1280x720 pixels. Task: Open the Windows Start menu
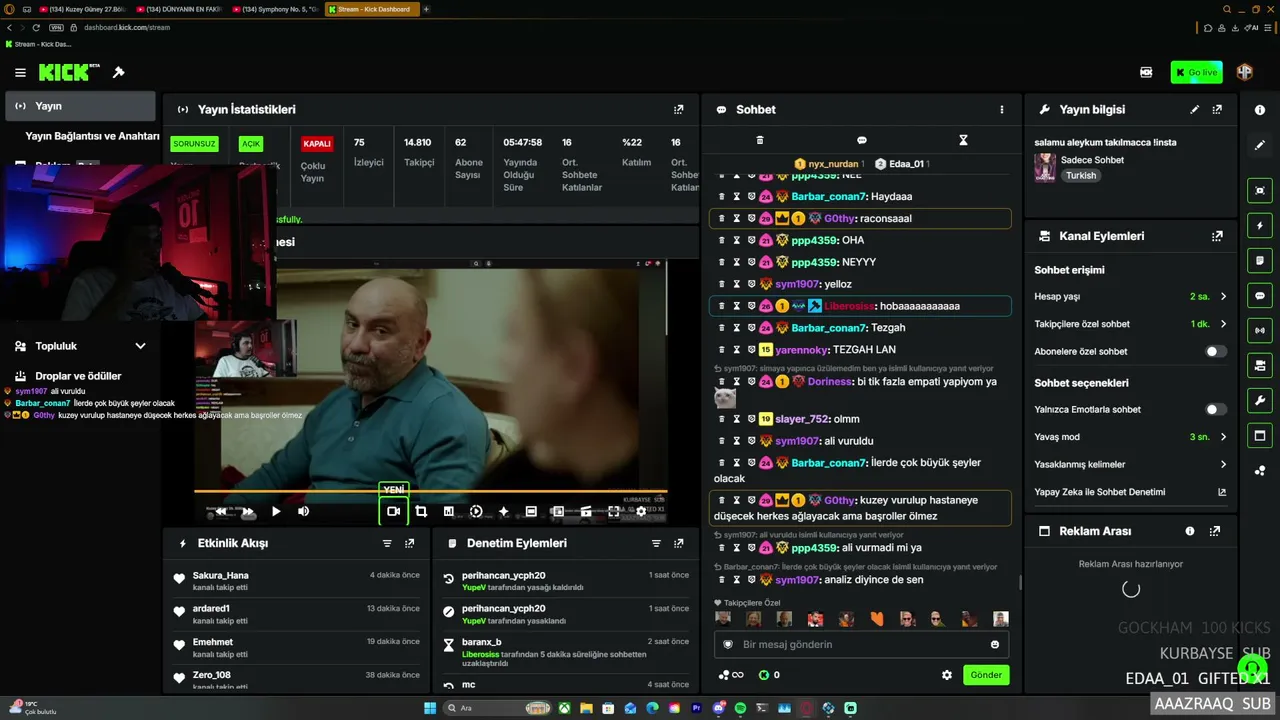pyautogui.click(x=430, y=708)
